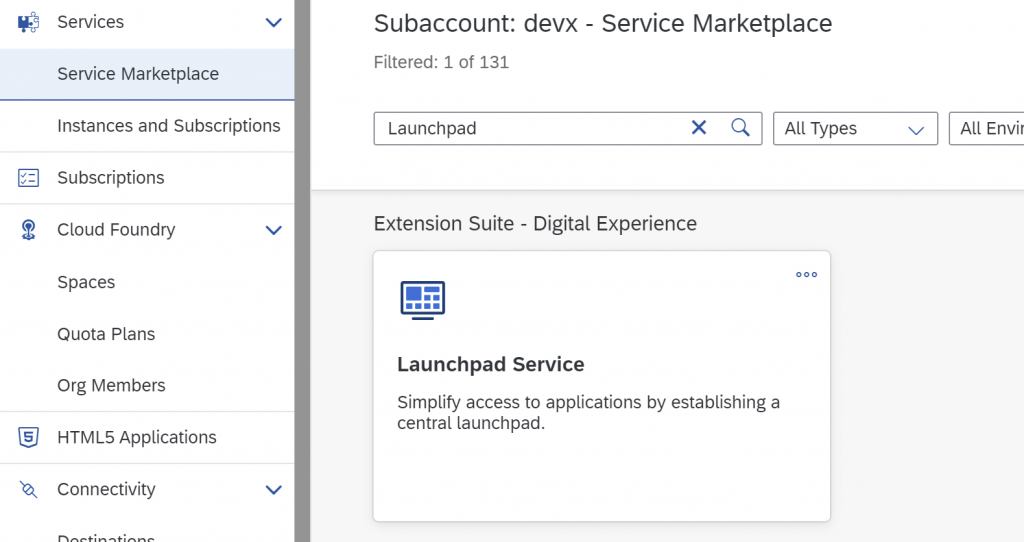1024x542 pixels.
Task: Click the HTML5 Applications icon
Action: click(28, 437)
